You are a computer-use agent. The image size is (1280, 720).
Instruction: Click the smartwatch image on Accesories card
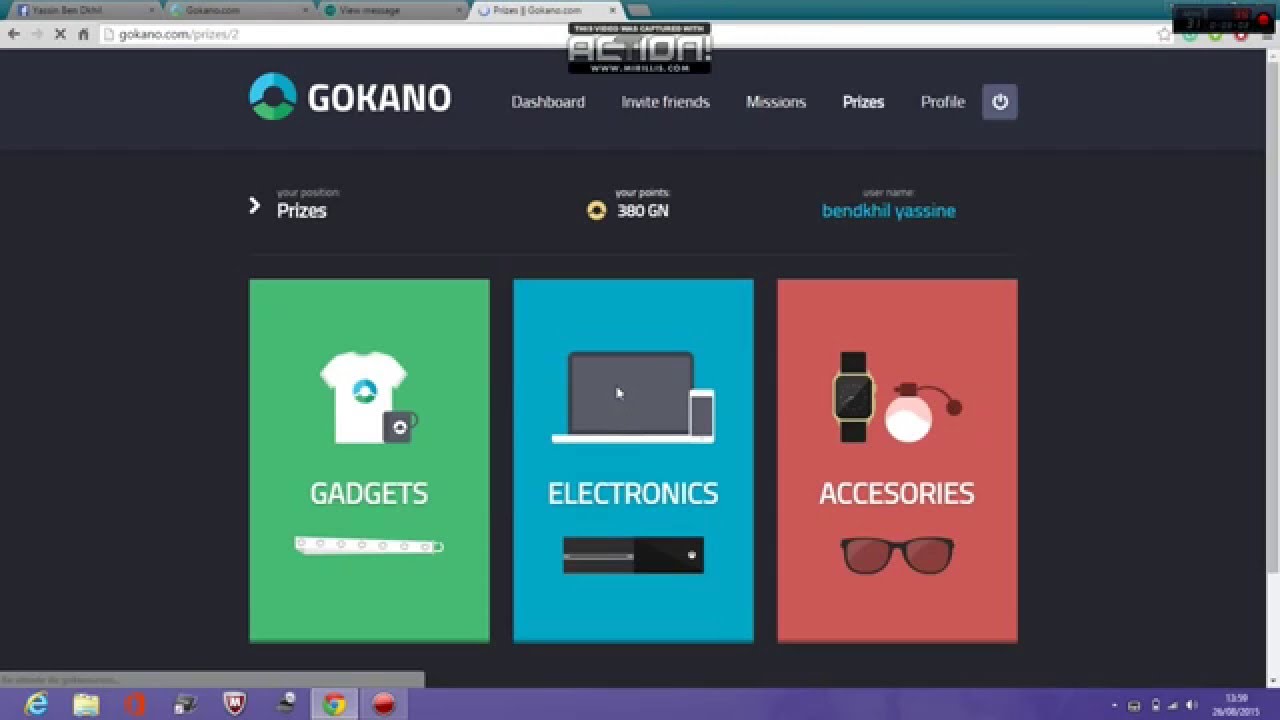click(853, 397)
